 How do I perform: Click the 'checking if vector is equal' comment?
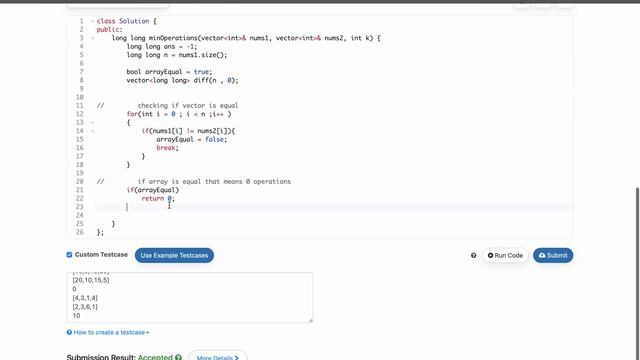pos(188,106)
